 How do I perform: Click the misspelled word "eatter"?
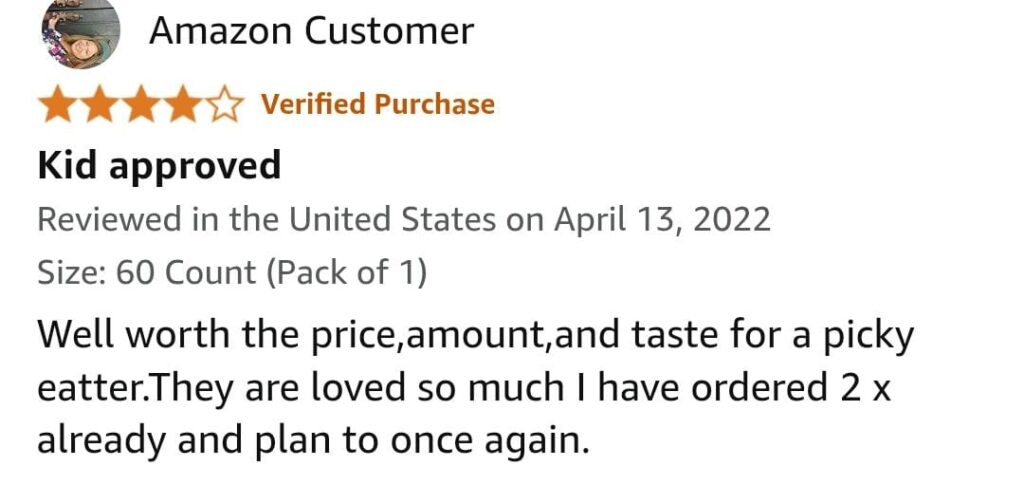tap(85, 387)
